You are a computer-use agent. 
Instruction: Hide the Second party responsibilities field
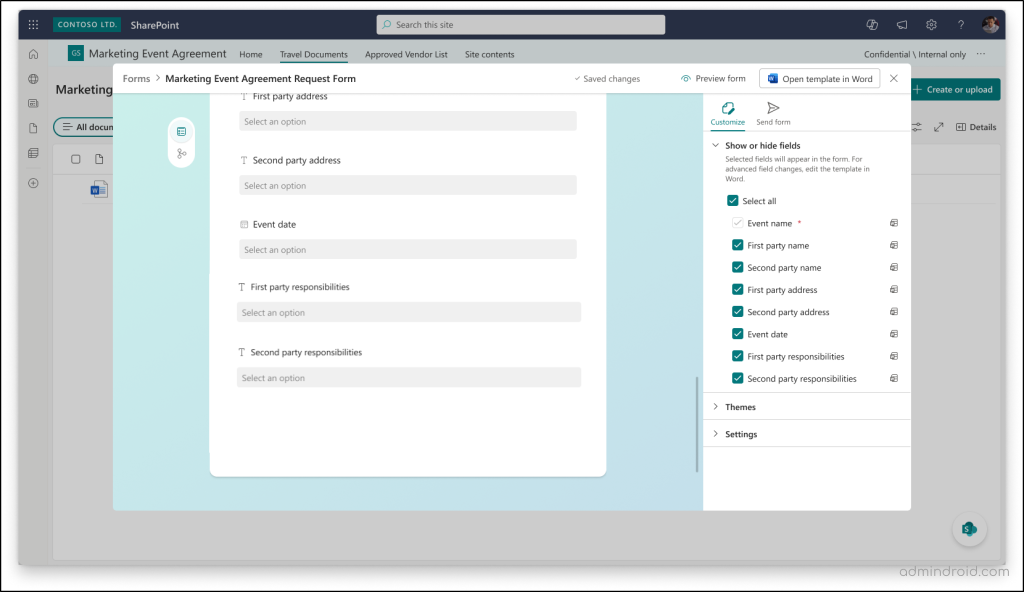pos(737,378)
